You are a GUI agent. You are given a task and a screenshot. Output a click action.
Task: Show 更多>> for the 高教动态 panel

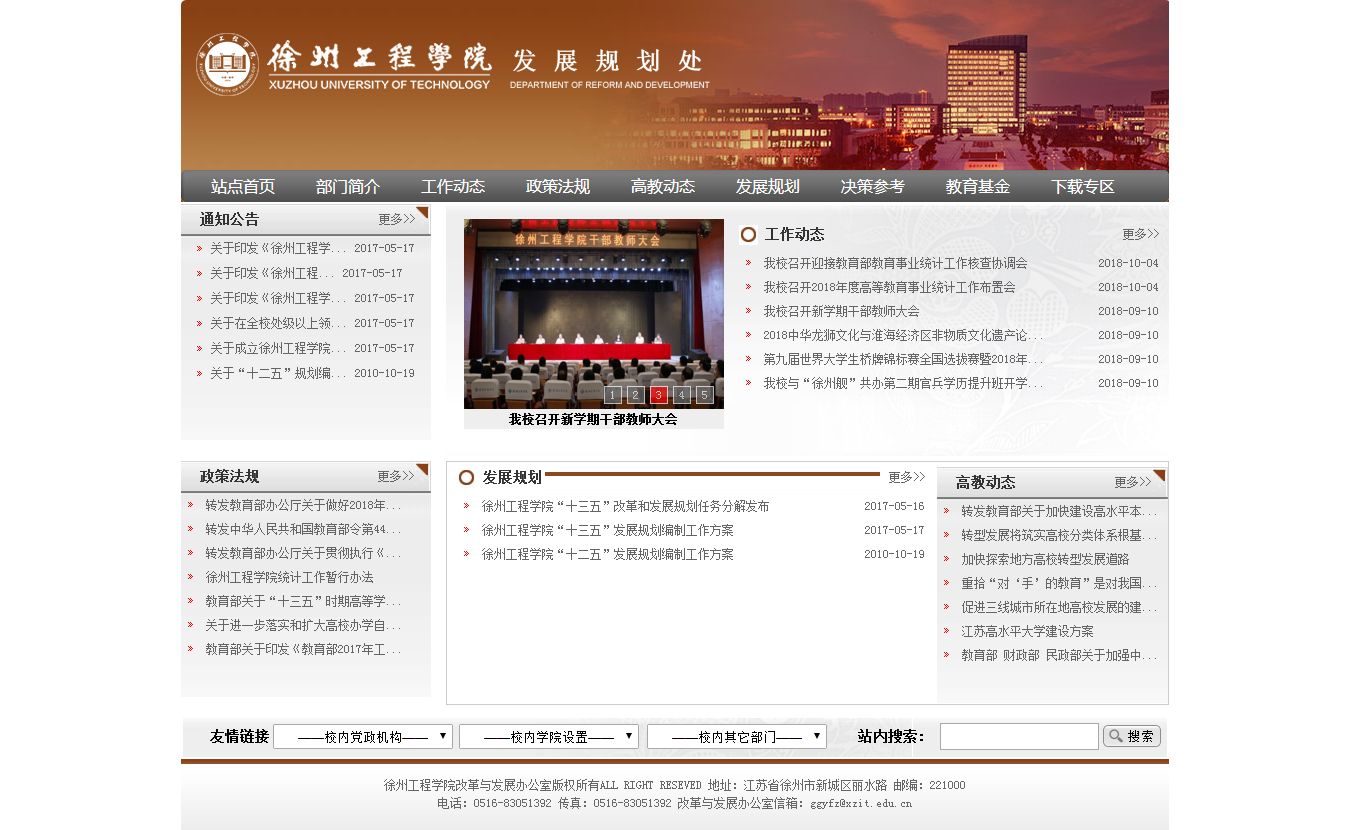tap(1133, 482)
